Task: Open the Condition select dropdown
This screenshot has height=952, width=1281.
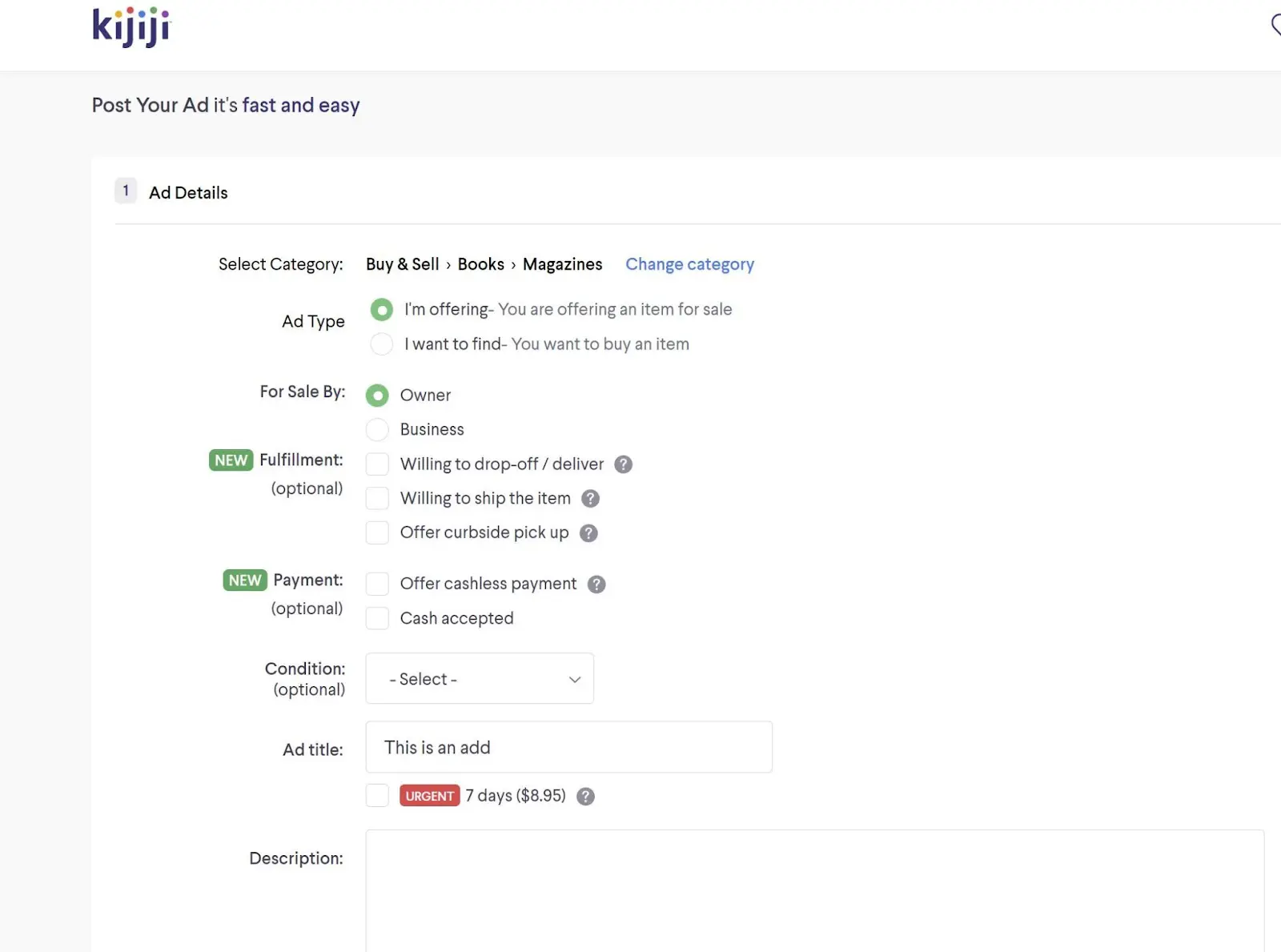Action: tap(480, 679)
